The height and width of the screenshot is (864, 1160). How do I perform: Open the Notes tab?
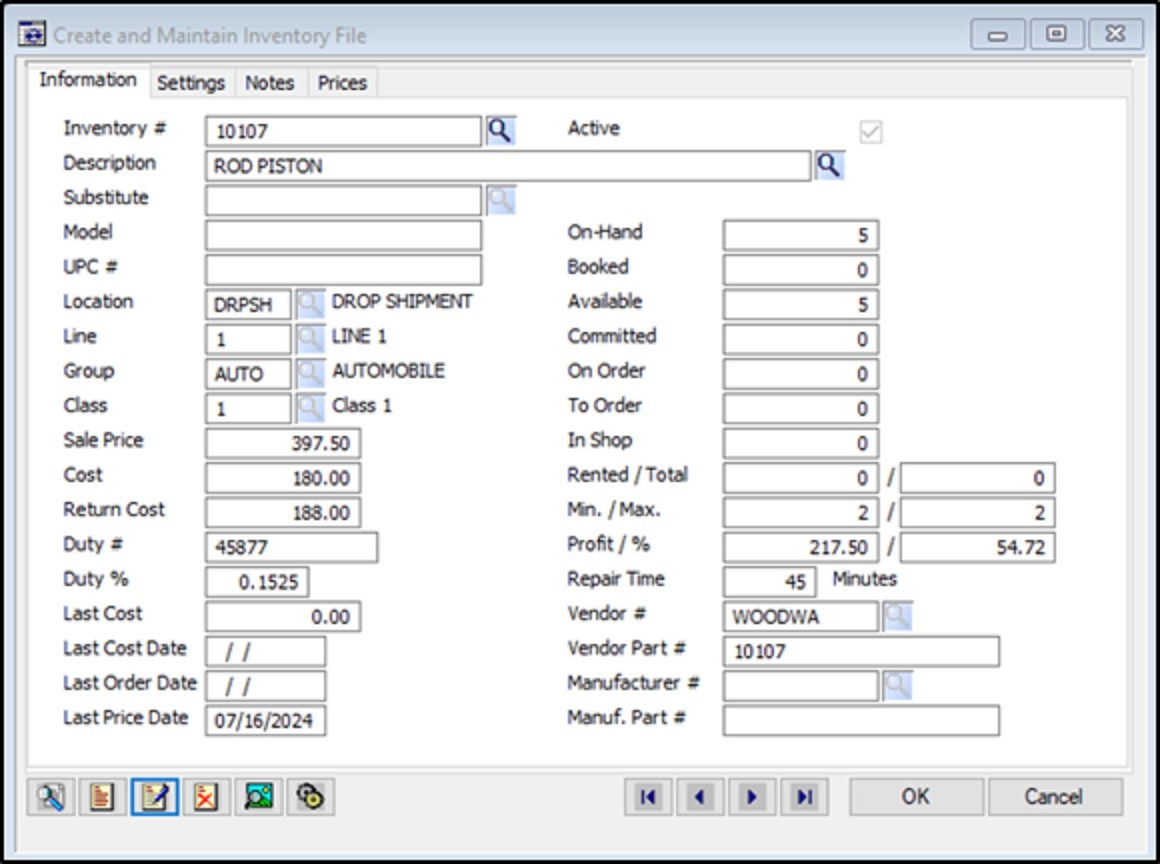(270, 83)
